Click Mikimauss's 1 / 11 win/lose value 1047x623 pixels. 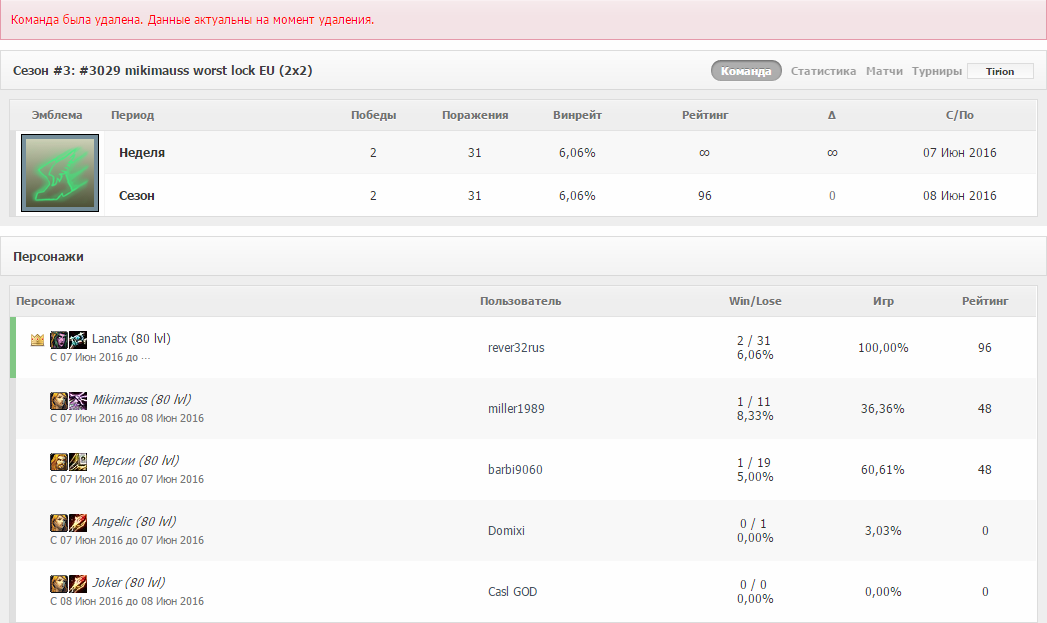click(x=754, y=401)
